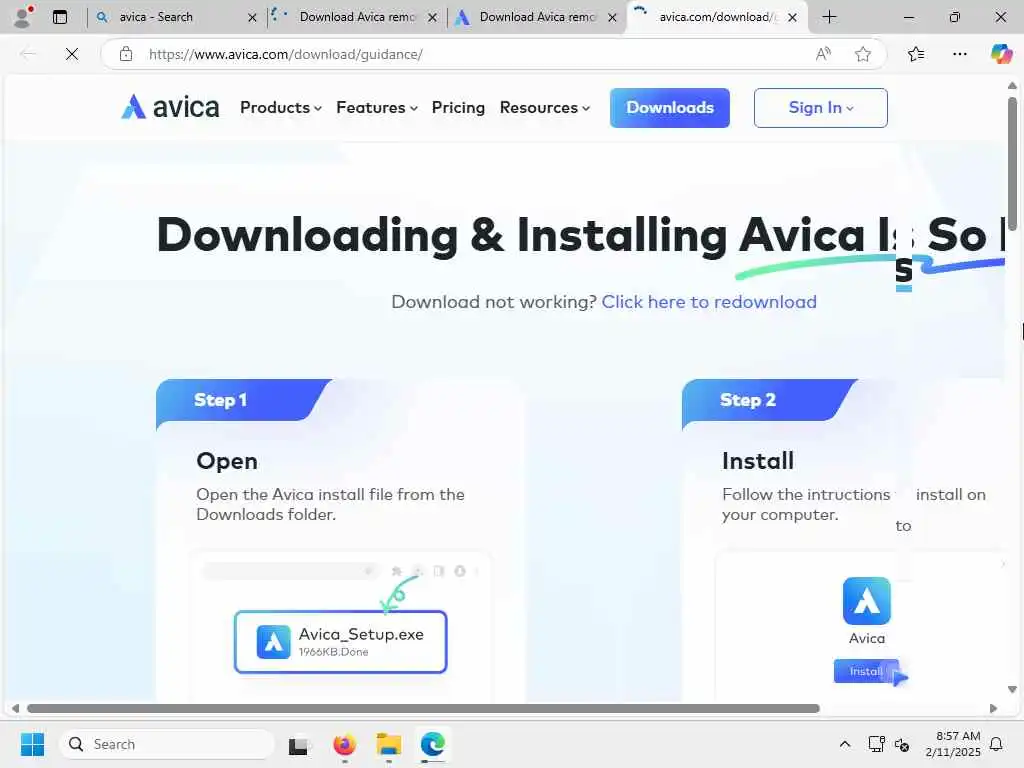The width and height of the screenshot is (1024, 768).
Task: Show hidden system tray icons
Action: pyautogui.click(x=844, y=744)
